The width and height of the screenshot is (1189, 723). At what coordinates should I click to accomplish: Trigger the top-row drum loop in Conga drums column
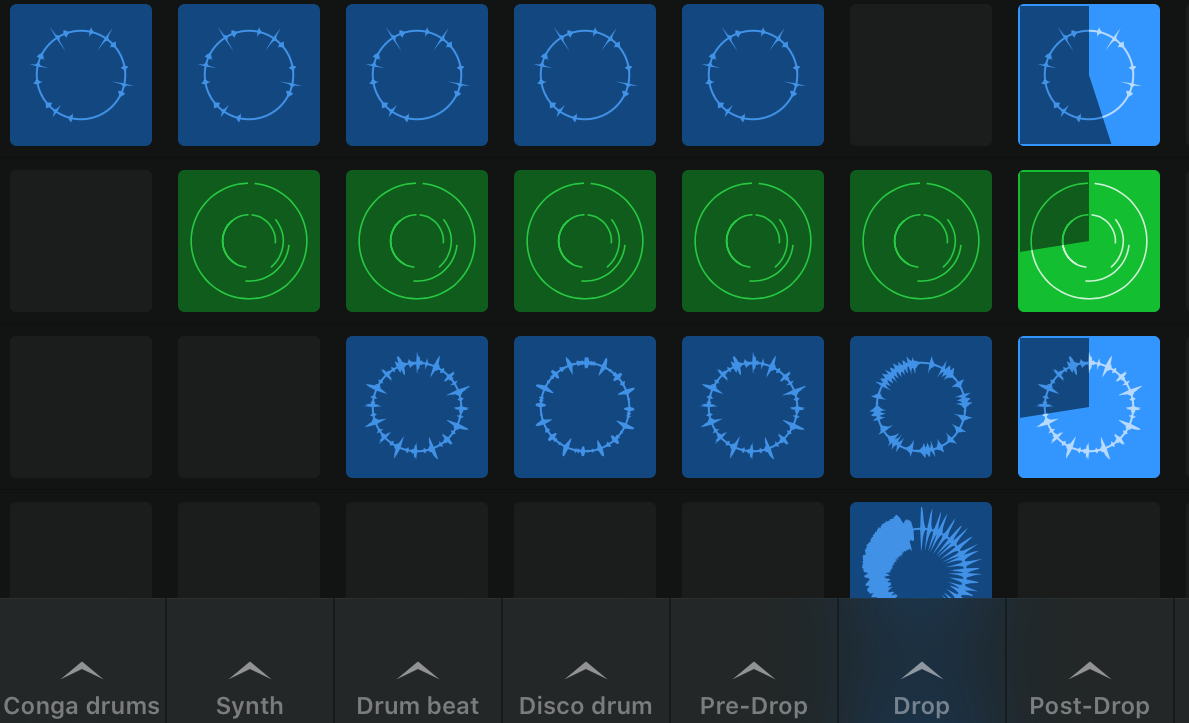[x=81, y=75]
